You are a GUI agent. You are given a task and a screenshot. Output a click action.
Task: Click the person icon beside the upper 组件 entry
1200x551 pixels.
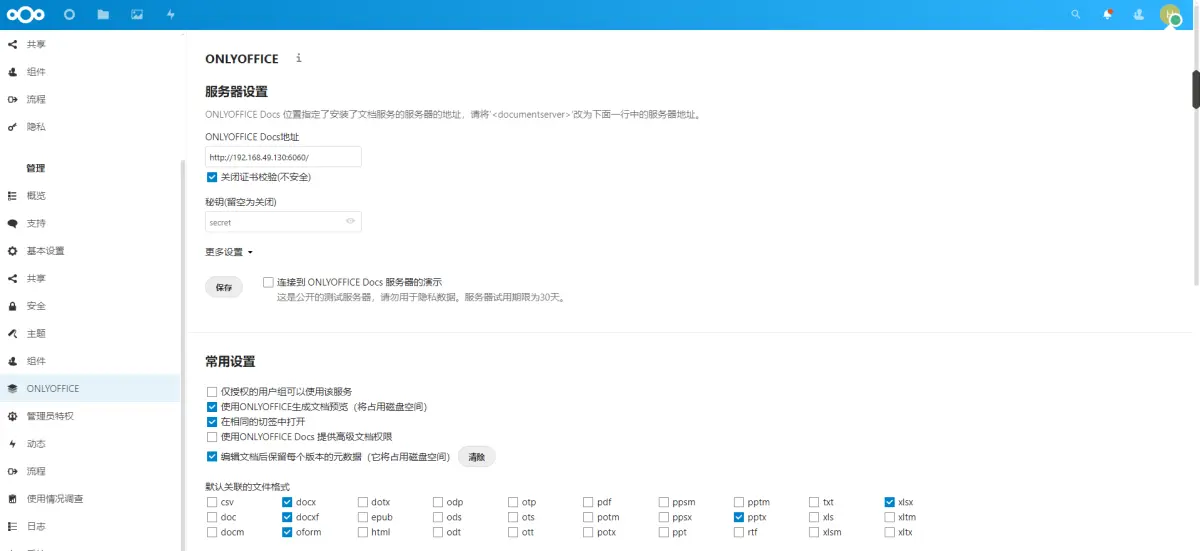13,72
